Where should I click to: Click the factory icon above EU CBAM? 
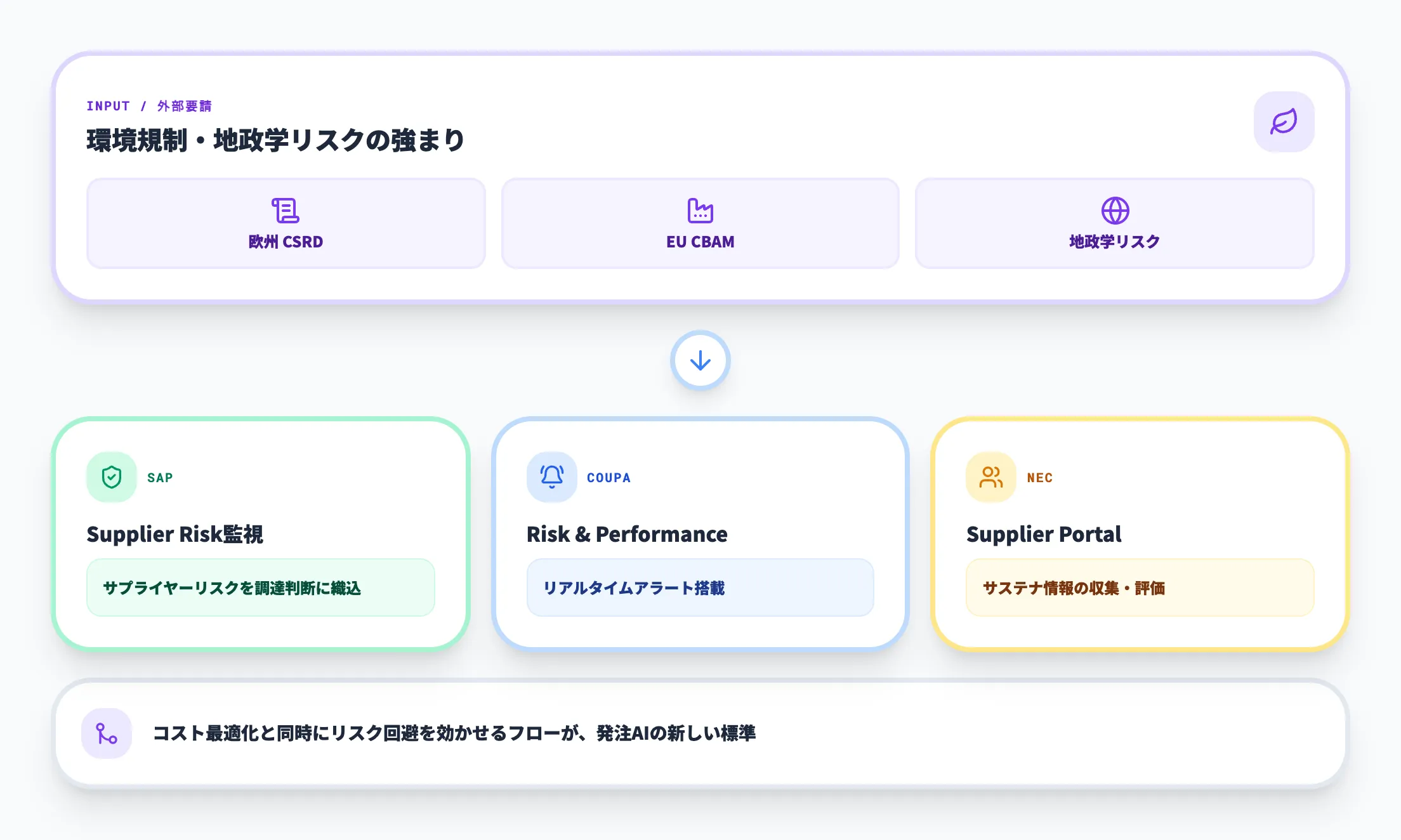700,210
